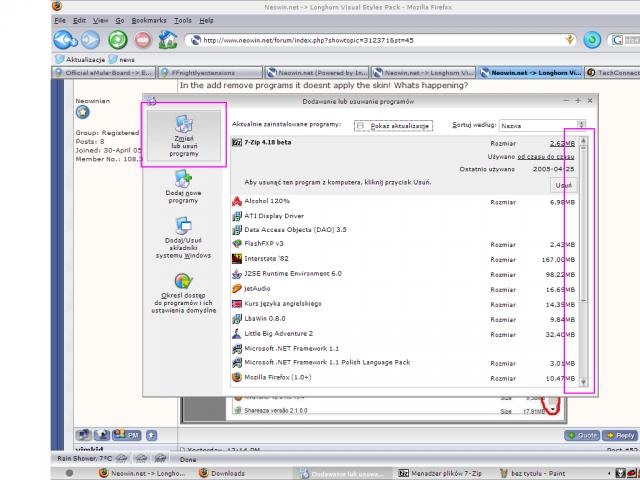Click Aktualizacje bookmark toolbar item
Viewport: 640px width, 480px height.
coord(80,60)
